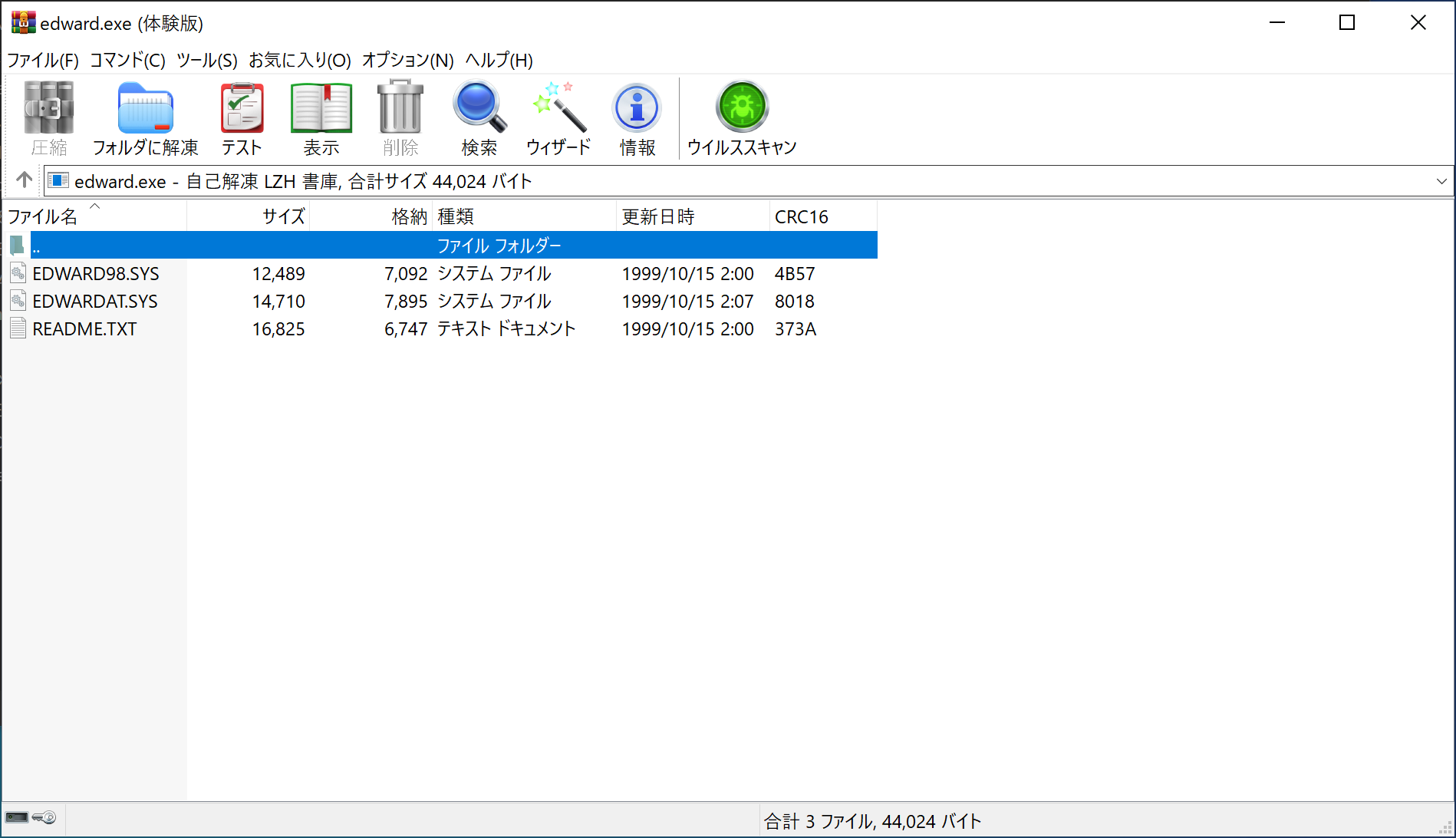Click packed size 6,747
This screenshot has height=838, width=1456.
[406, 328]
